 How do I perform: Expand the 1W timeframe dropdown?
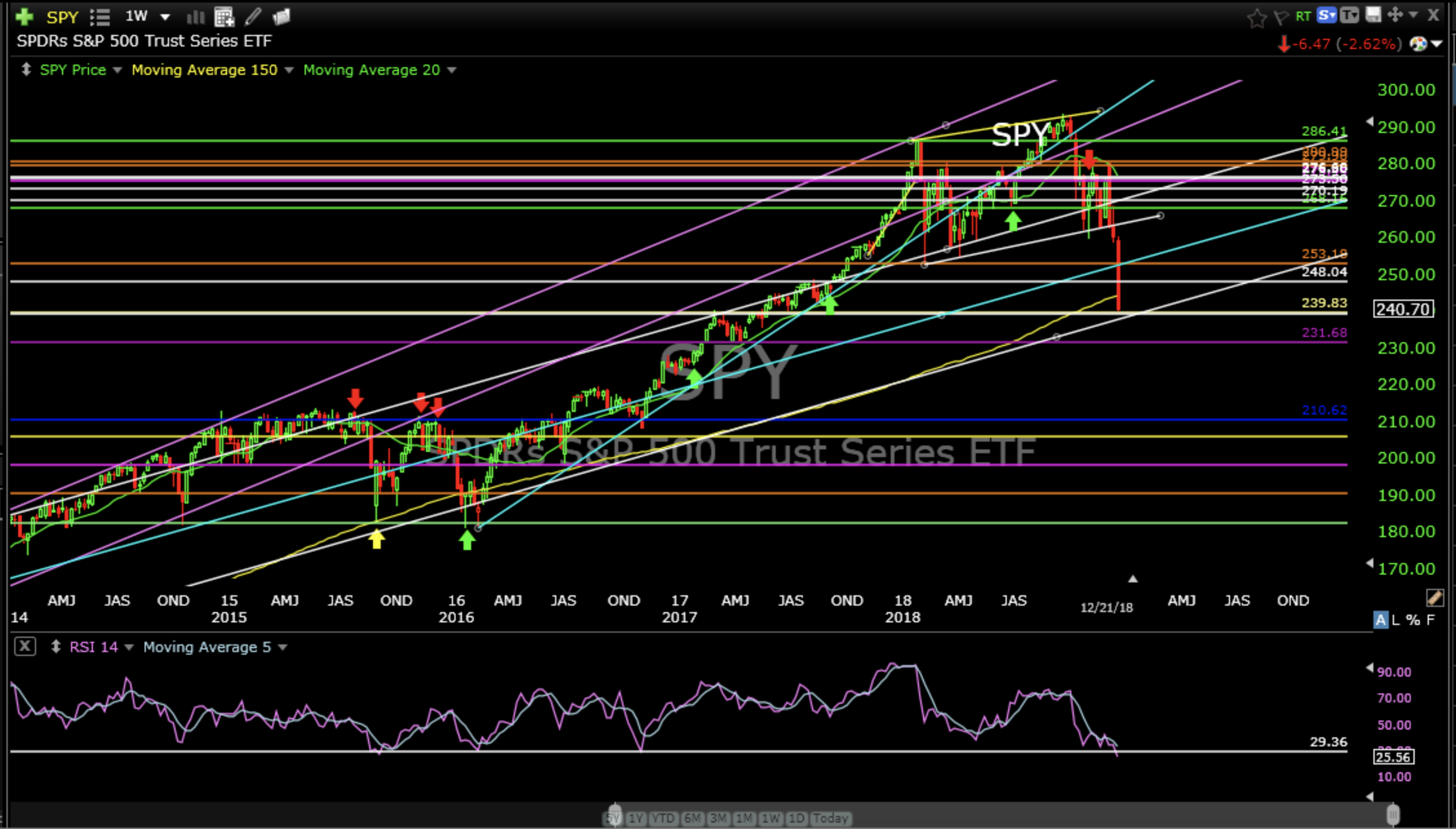pos(165,17)
